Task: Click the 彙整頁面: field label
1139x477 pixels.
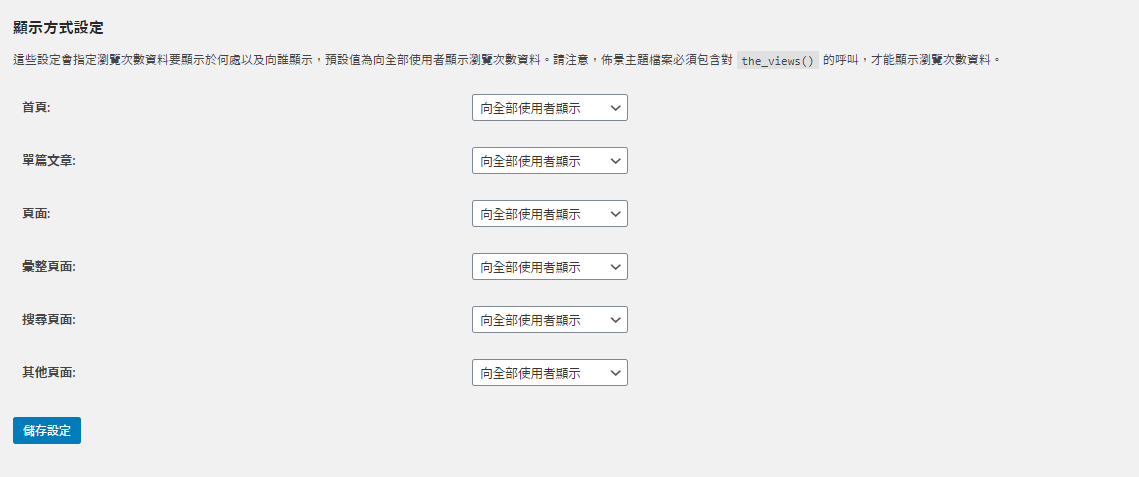Action: click(49, 266)
